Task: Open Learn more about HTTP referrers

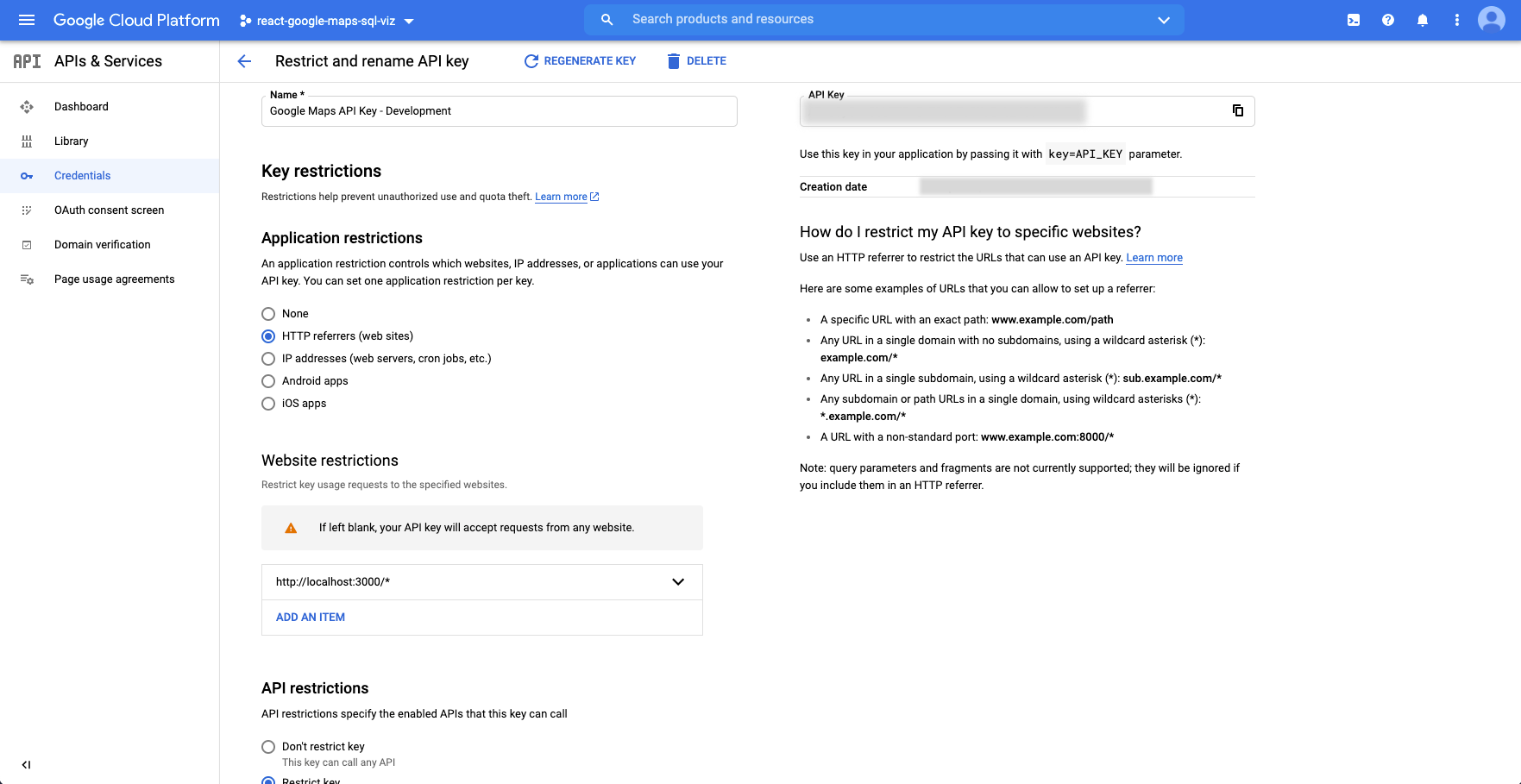Action: point(1154,258)
